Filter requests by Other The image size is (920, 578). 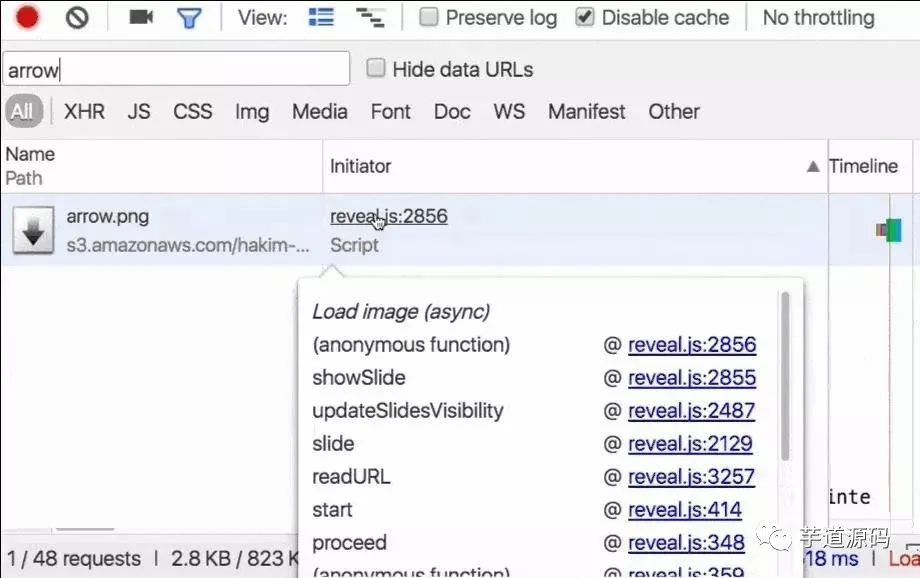pos(674,111)
